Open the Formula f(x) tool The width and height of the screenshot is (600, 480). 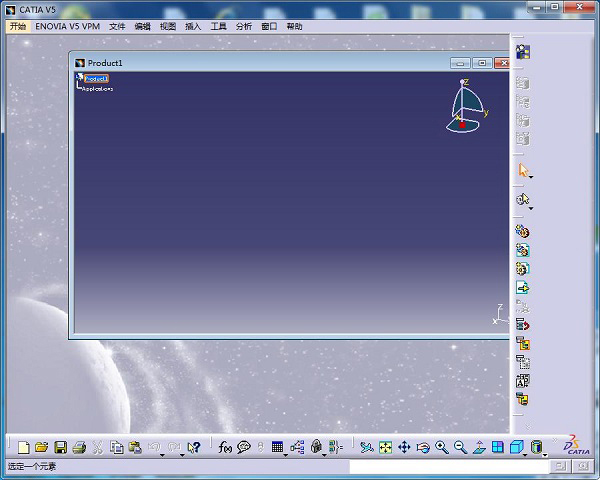click(x=225, y=447)
